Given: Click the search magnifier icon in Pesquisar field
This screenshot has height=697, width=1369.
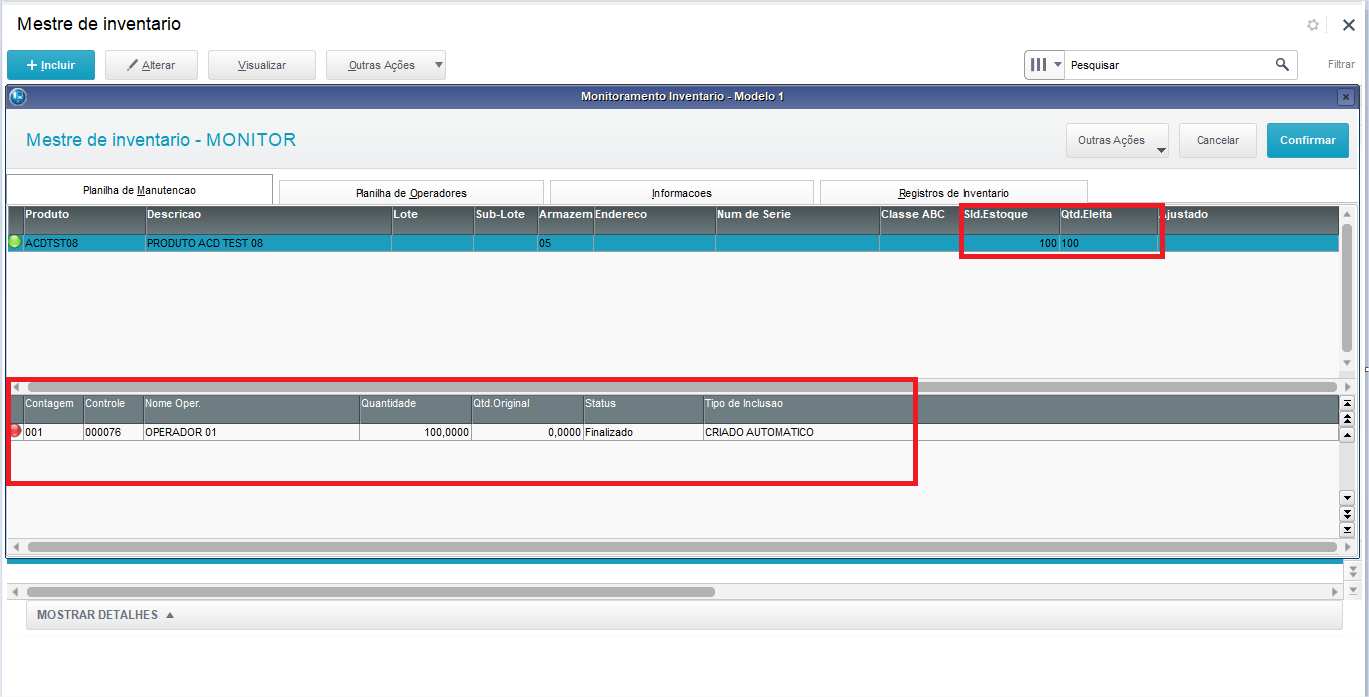Looking at the screenshot, I should pyautogui.click(x=1282, y=64).
